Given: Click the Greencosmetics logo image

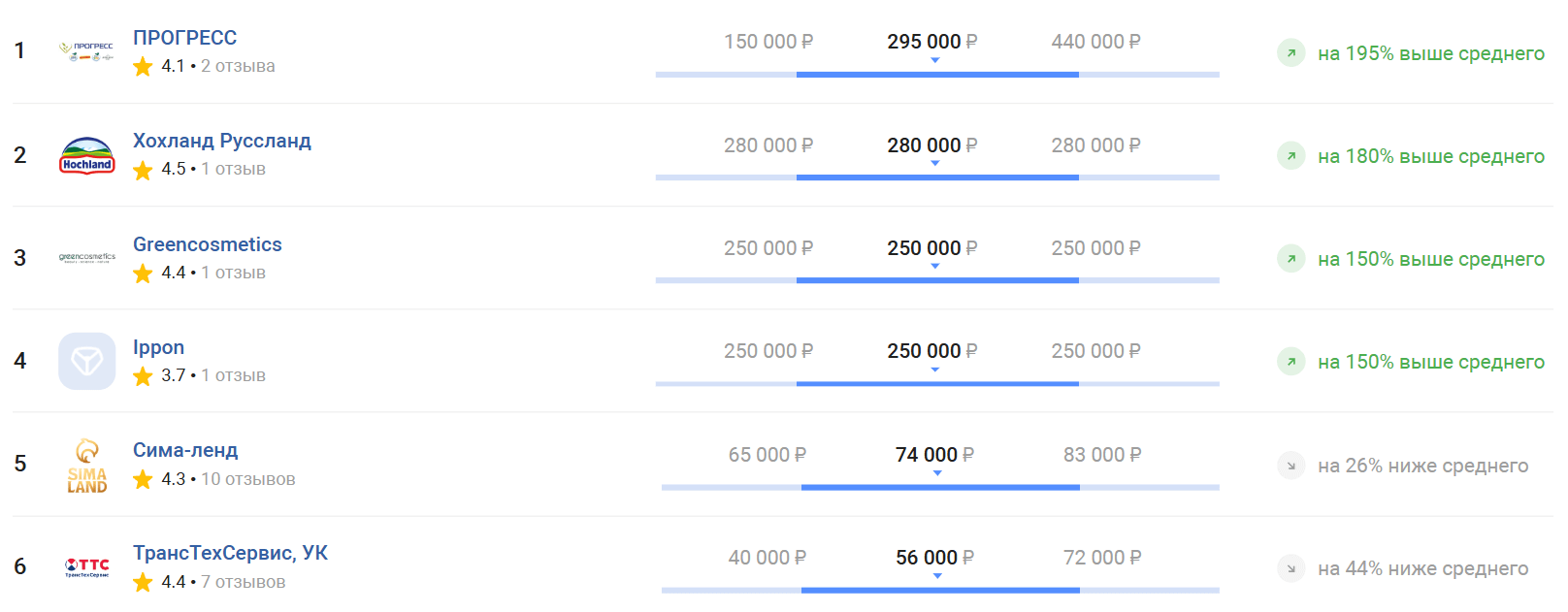Looking at the screenshot, I should 87,258.
